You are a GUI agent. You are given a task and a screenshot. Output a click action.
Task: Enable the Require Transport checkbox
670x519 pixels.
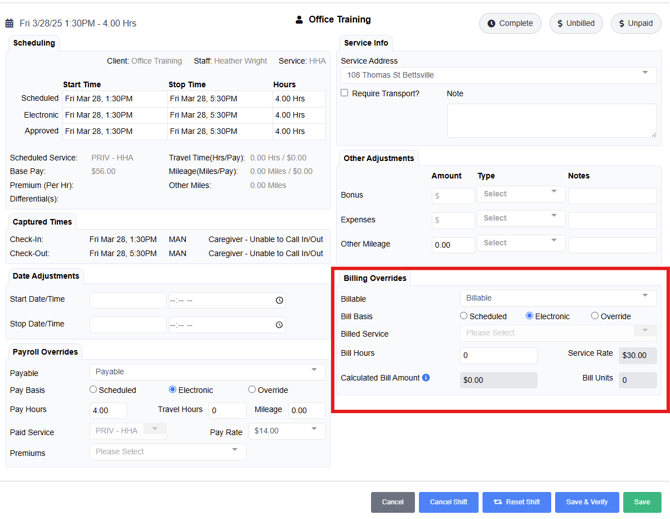[x=345, y=93]
